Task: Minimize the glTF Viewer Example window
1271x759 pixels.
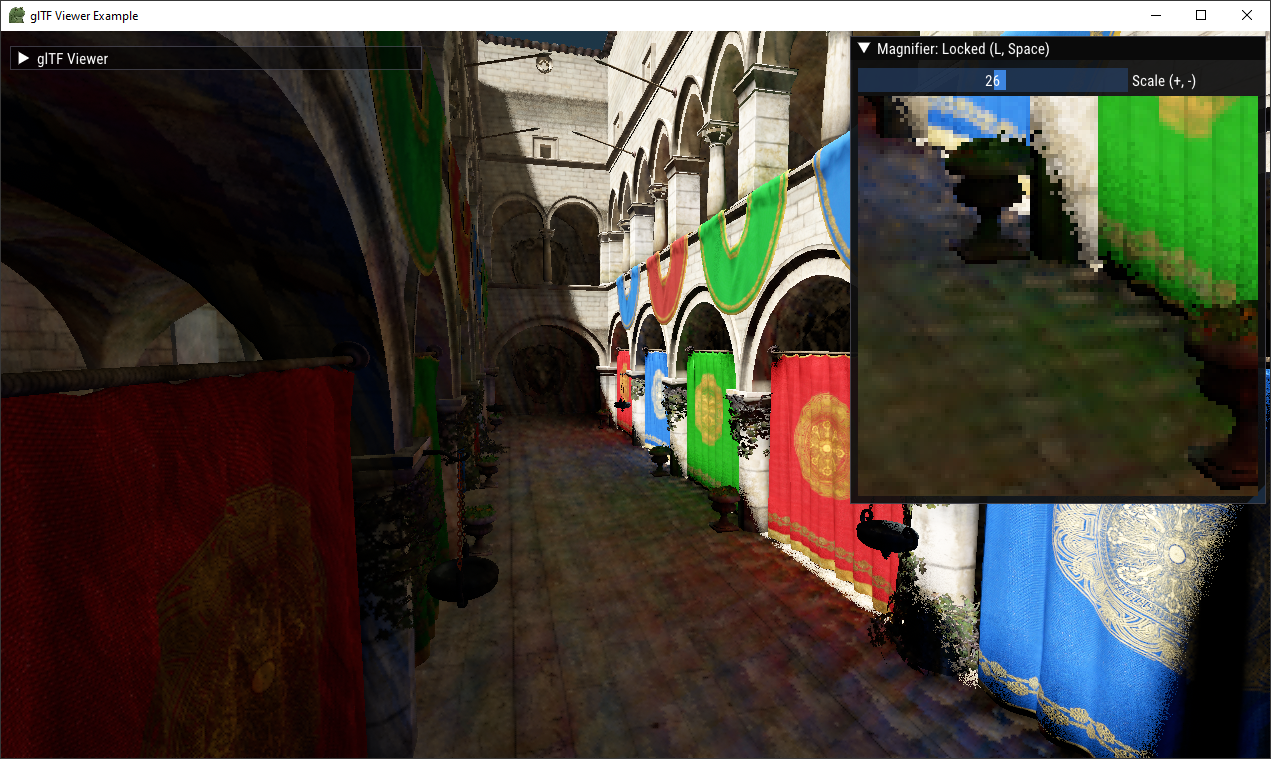Action: click(x=1156, y=15)
